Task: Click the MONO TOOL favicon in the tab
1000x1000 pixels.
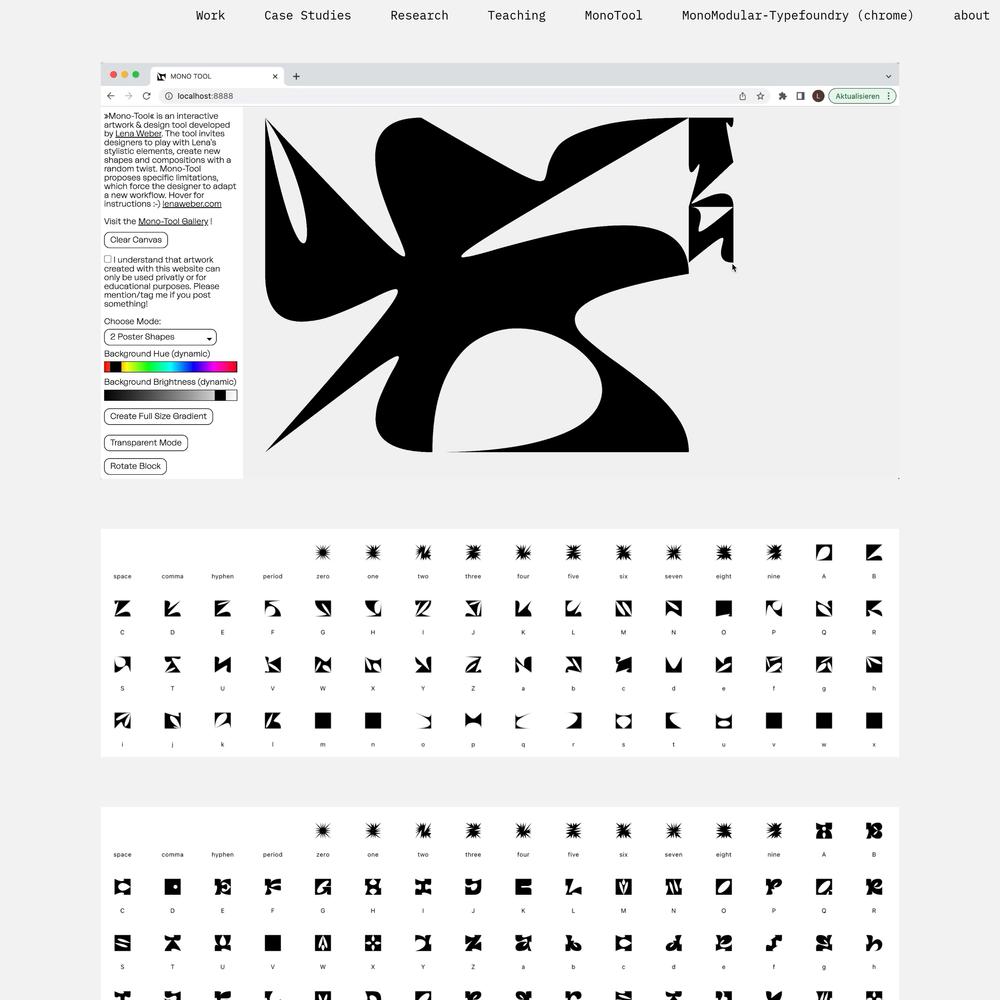Action: pos(161,77)
